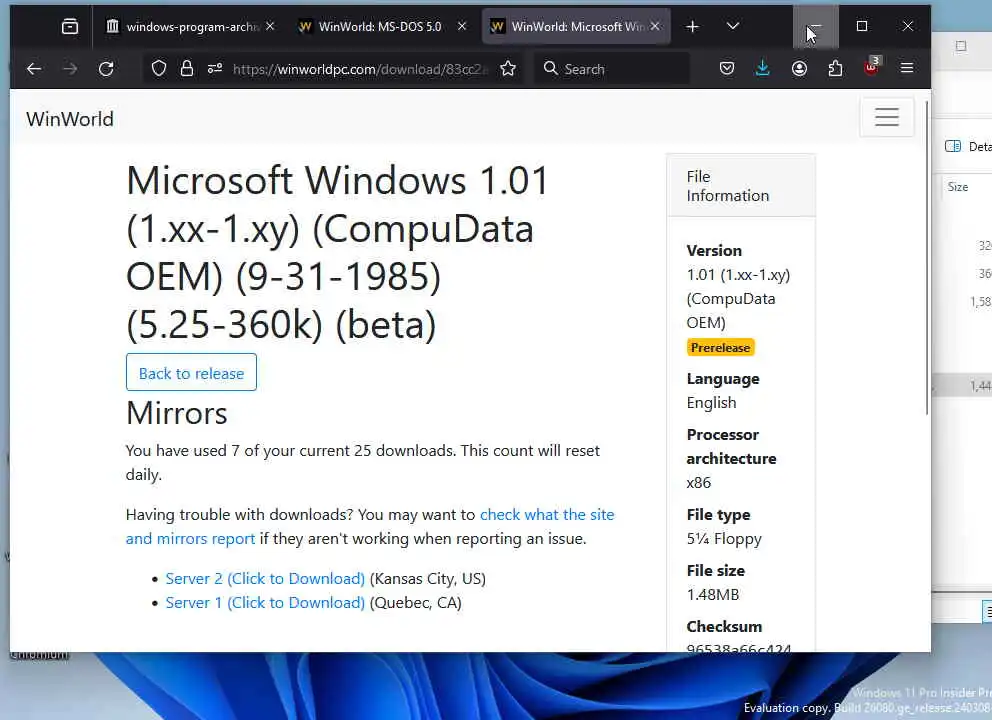View site security padlock info
992x720 pixels.
(x=187, y=68)
